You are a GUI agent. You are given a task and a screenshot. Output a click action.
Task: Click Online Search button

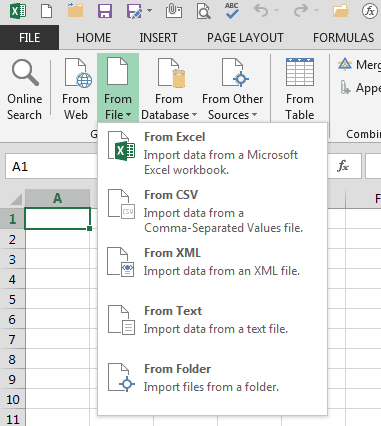25,89
